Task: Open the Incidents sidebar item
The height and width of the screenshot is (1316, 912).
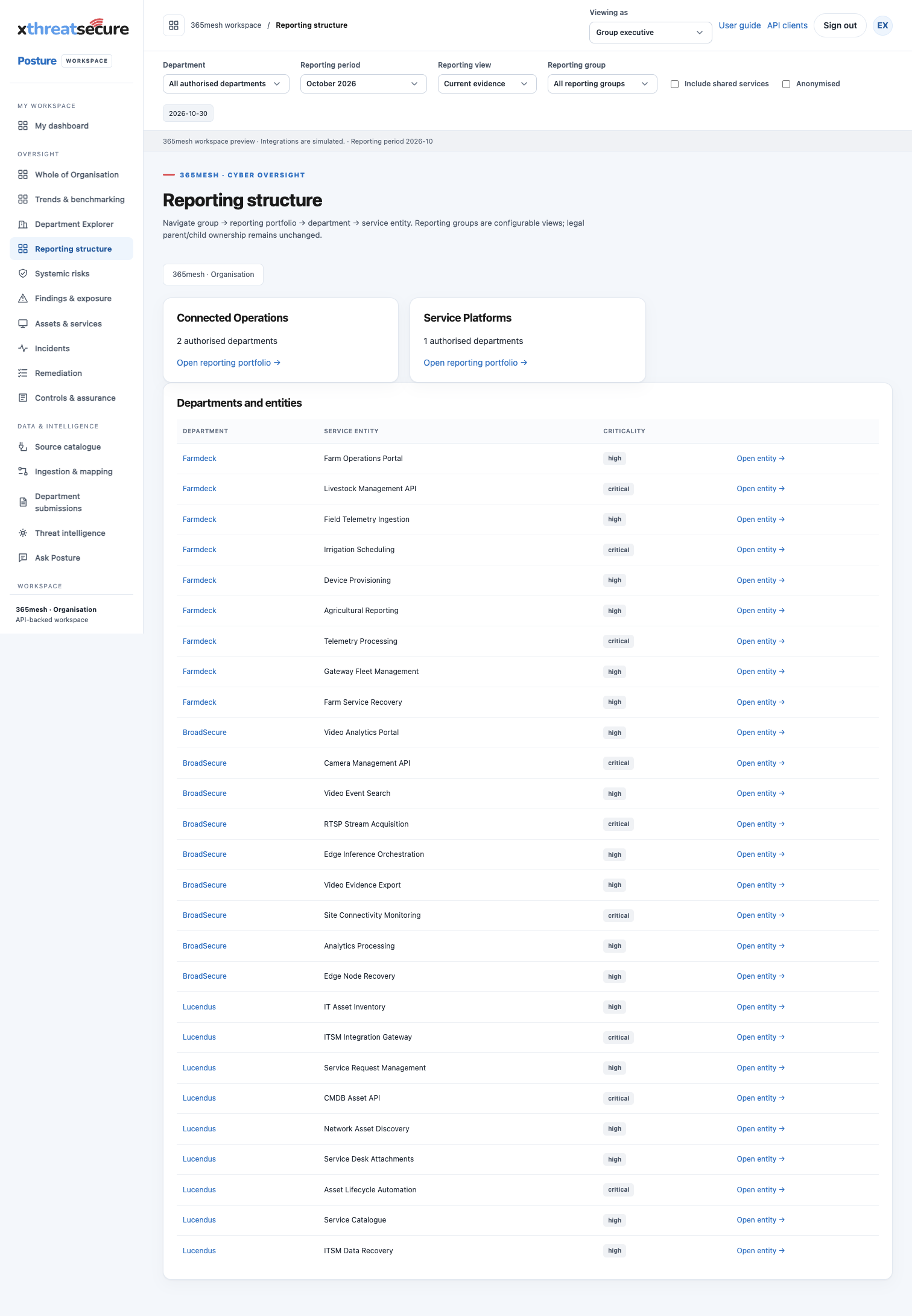Action: click(72, 348)
